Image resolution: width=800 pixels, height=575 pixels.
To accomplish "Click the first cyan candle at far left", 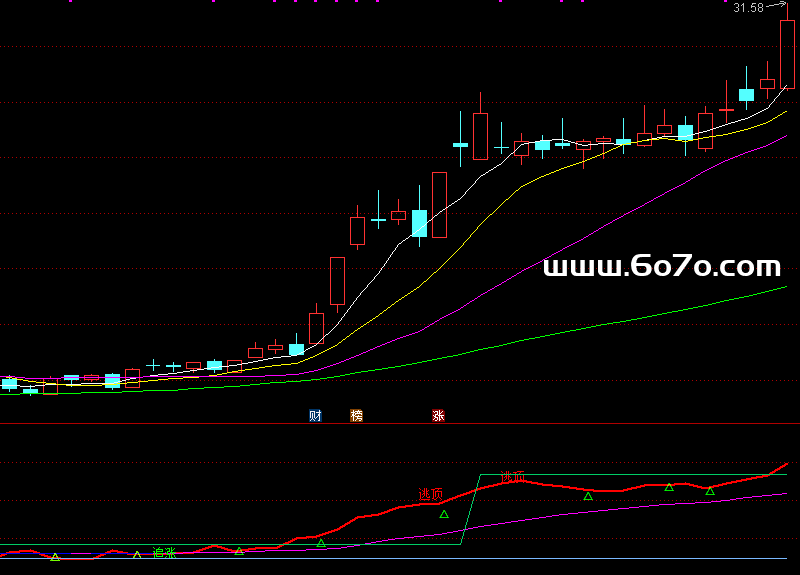I will pyautogui.click(x=9, y=383).
